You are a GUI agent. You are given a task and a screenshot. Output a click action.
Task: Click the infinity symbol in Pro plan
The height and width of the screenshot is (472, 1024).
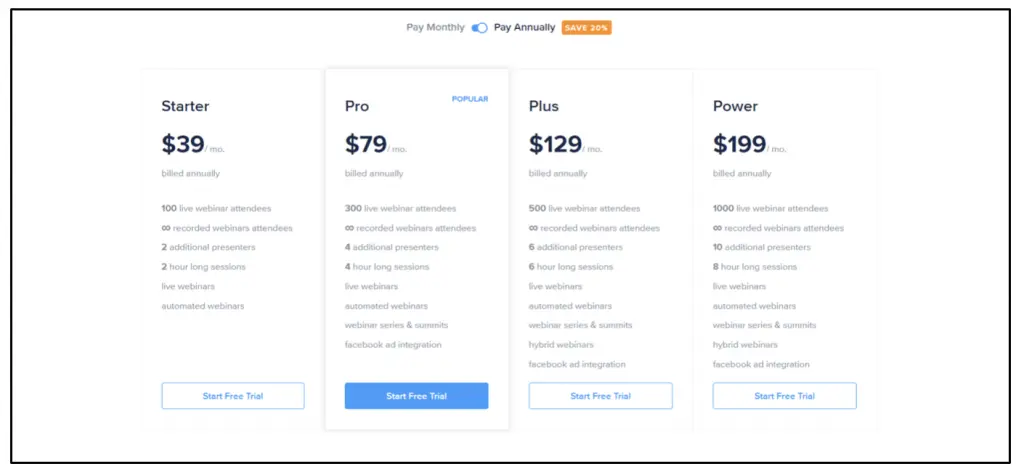(x=349, y=228)
